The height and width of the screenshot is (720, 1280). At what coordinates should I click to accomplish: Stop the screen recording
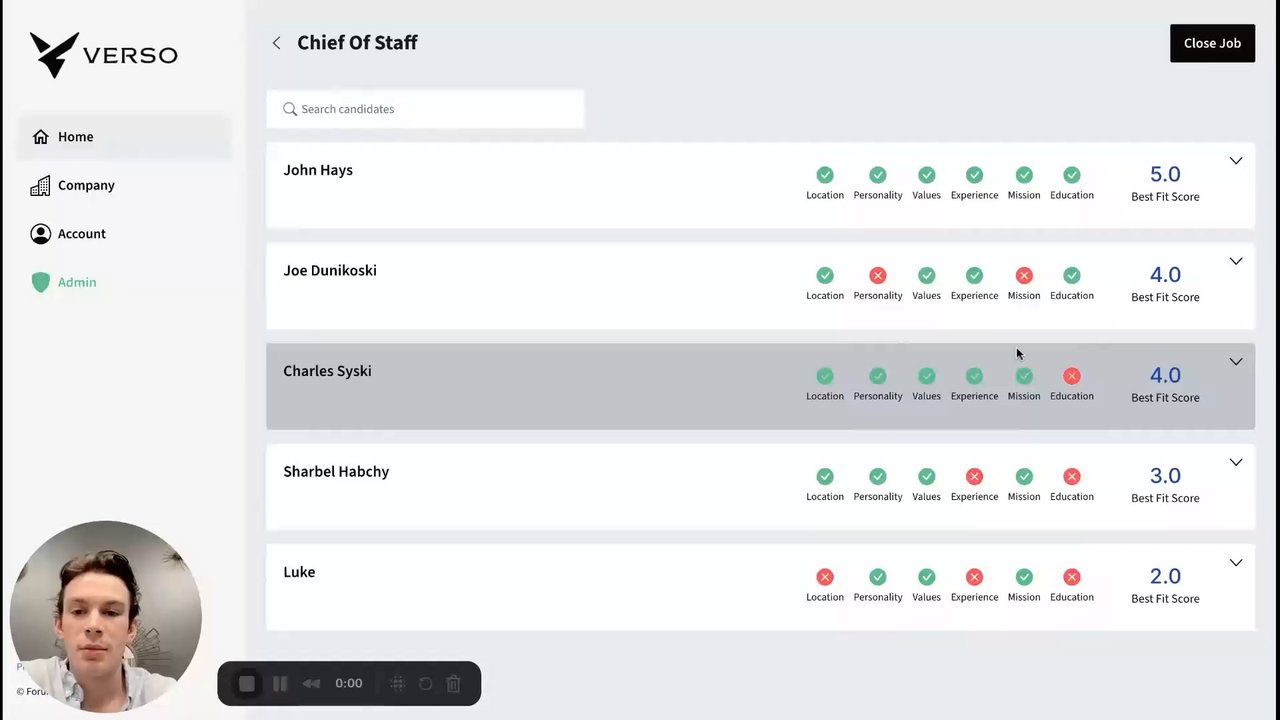pos(247,684)
